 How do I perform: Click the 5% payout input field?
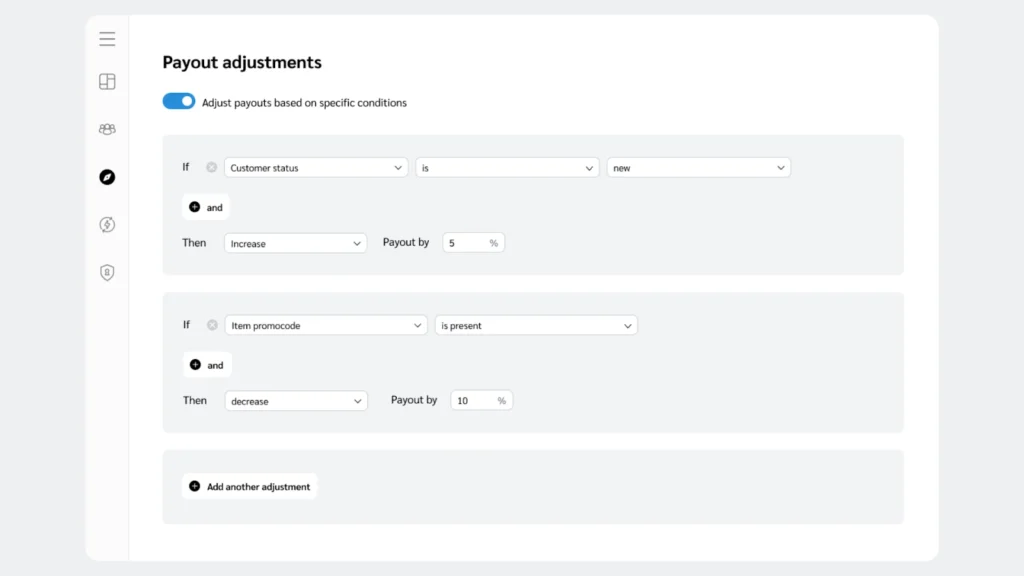473,242
